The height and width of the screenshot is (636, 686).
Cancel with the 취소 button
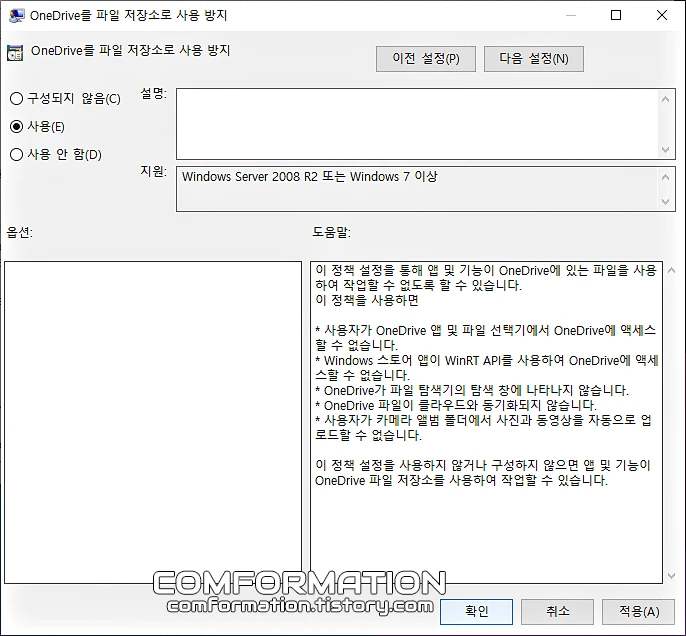[557, 612]
